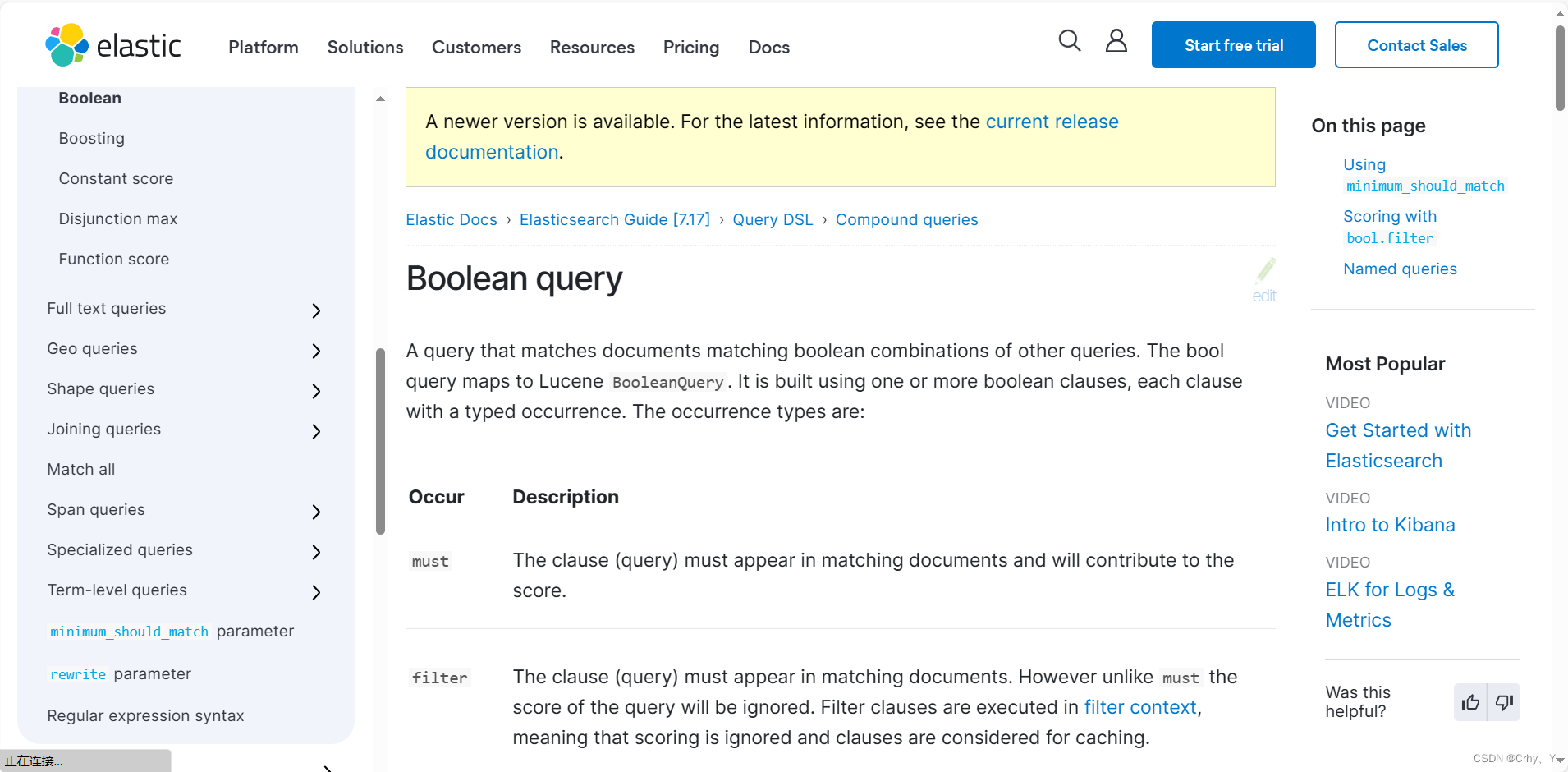The height and width of the screenshot is (772, 1568).
Task: Open the site search magnifier icon
Action: [x=1069, y=40]
